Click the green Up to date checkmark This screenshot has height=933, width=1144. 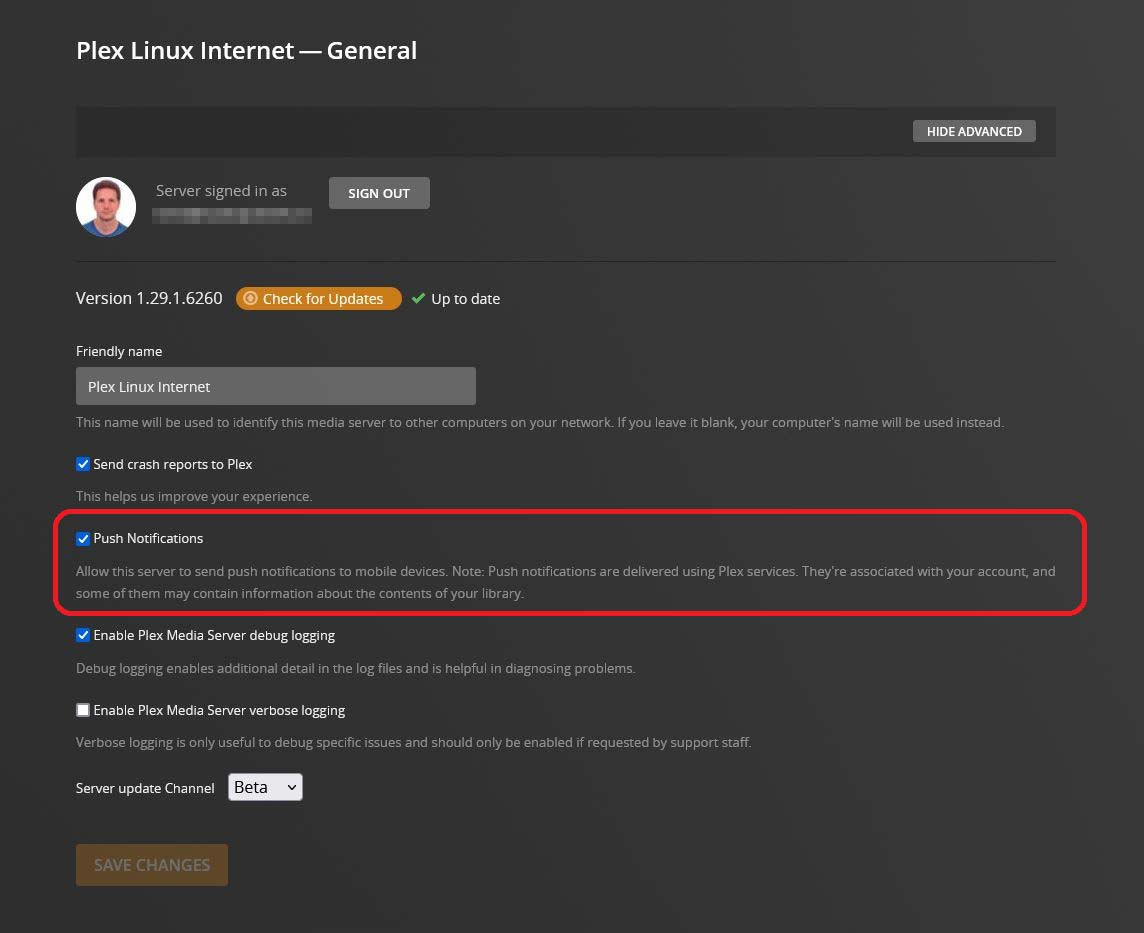pyautogui.click(x=419, y=299)
